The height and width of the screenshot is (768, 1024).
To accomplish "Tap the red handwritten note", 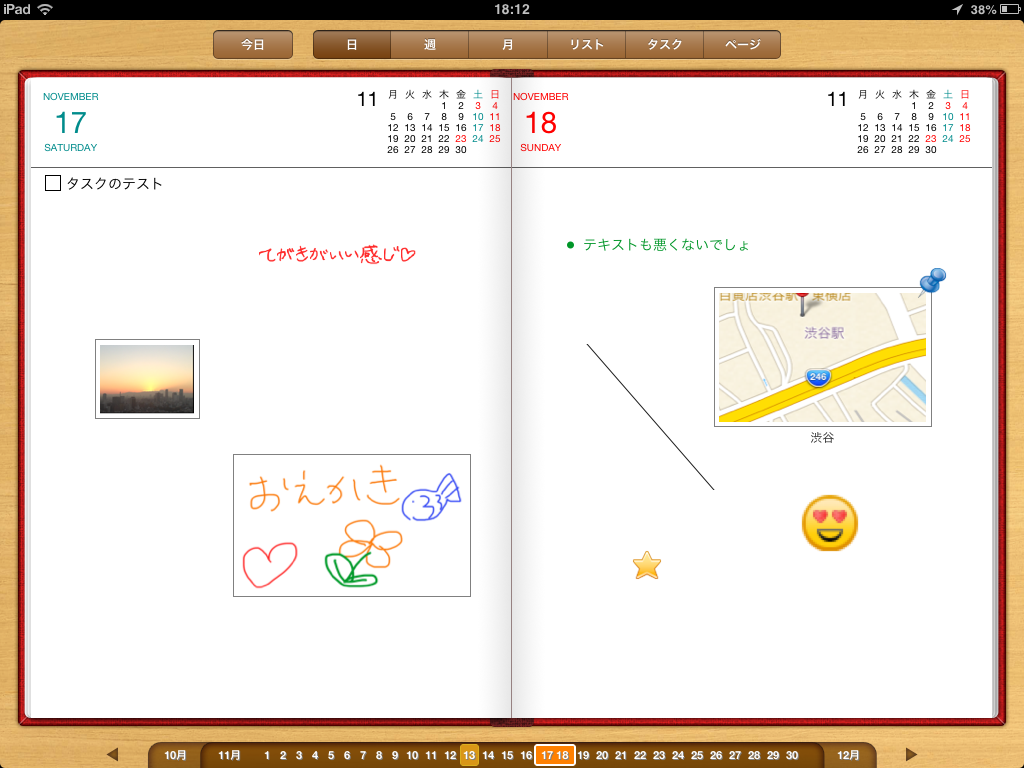I will 336,256.
